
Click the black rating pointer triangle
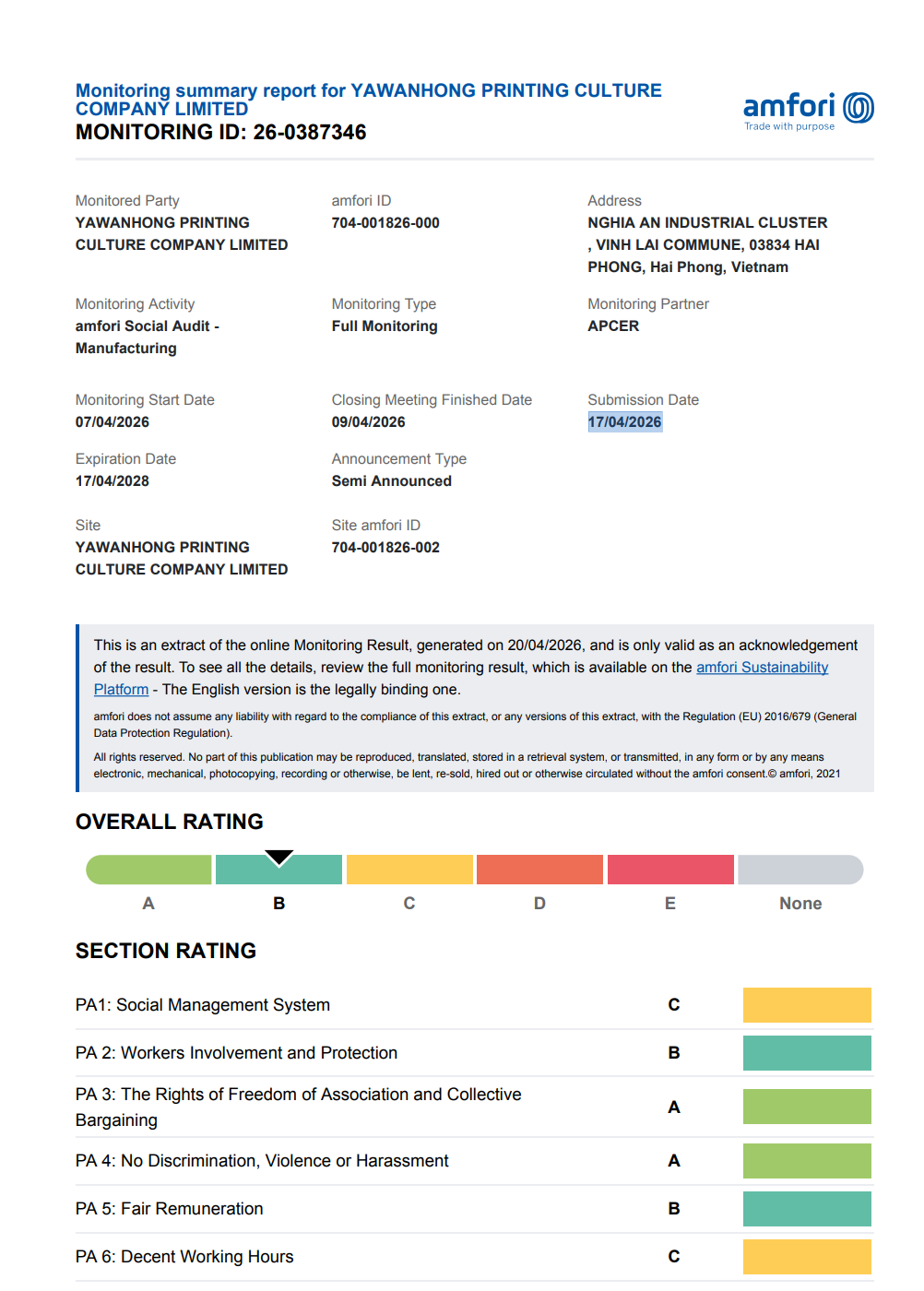[x=279, y=858]
